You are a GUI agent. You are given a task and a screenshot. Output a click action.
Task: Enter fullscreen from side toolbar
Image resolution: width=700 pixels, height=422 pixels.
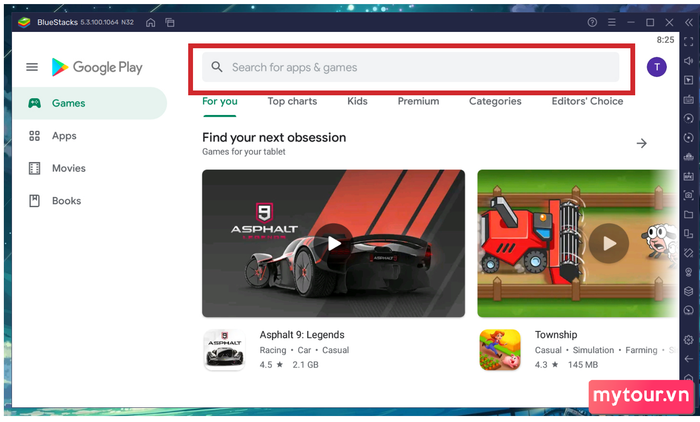pos(688,42)
